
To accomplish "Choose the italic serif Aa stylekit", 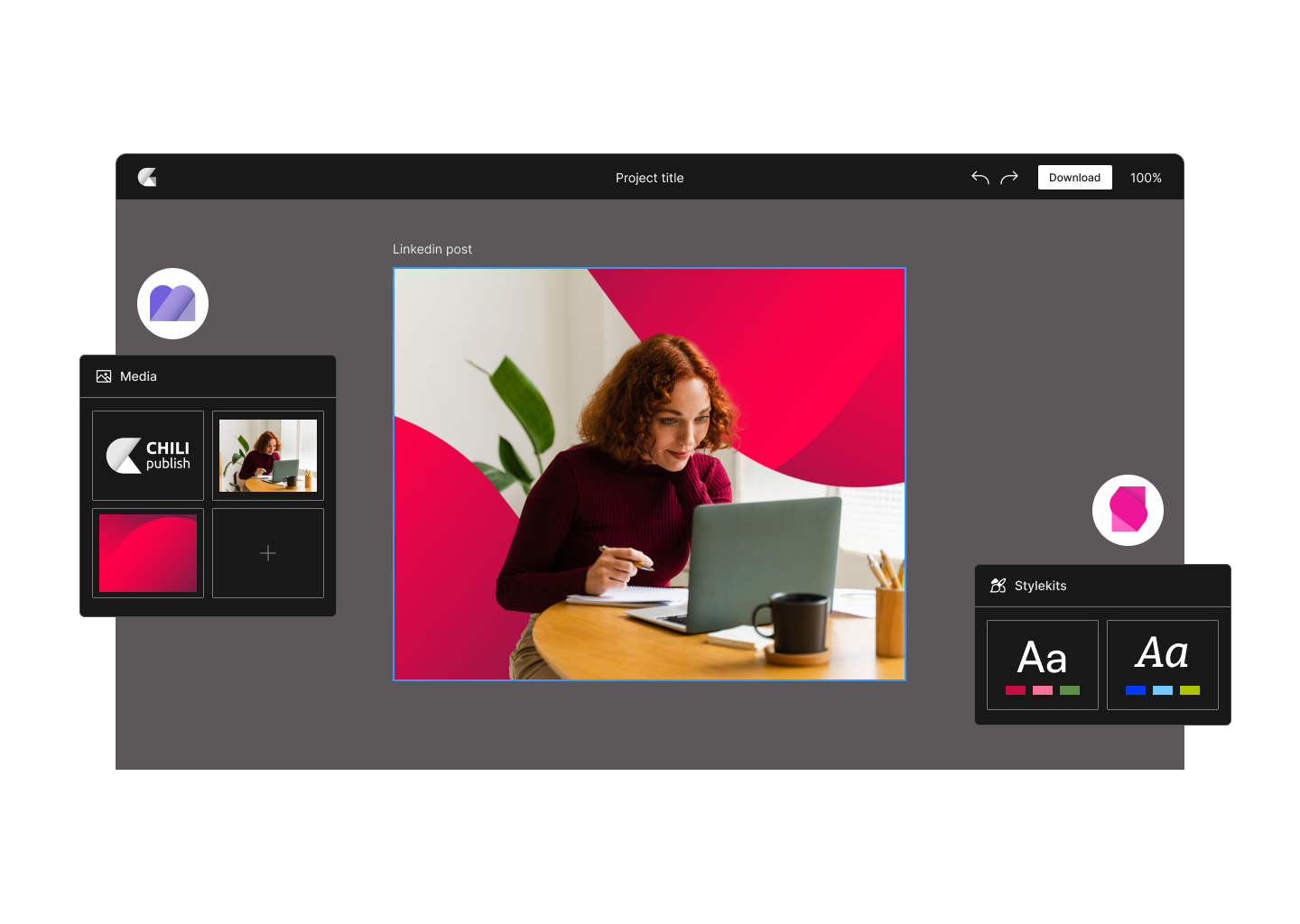I will click(x=1163, y=665).
